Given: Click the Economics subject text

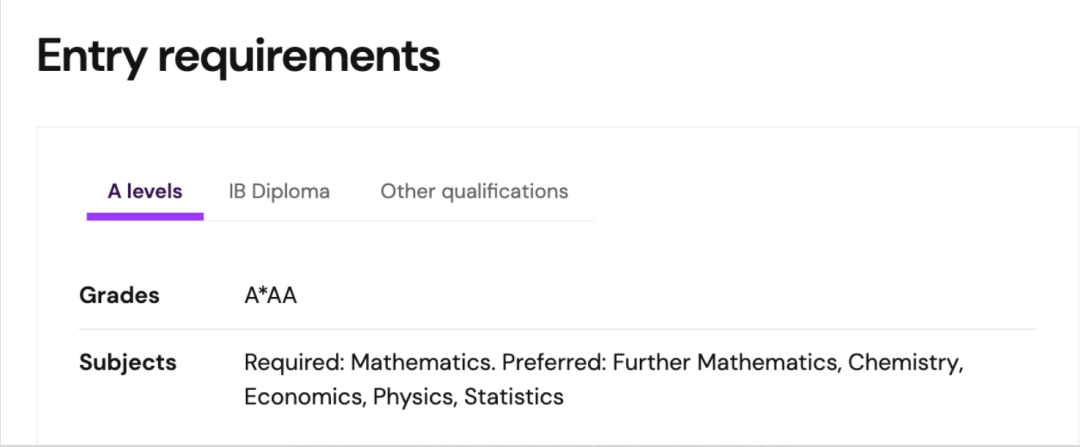Looking at the screenshot, I should (x=305, y=397).
